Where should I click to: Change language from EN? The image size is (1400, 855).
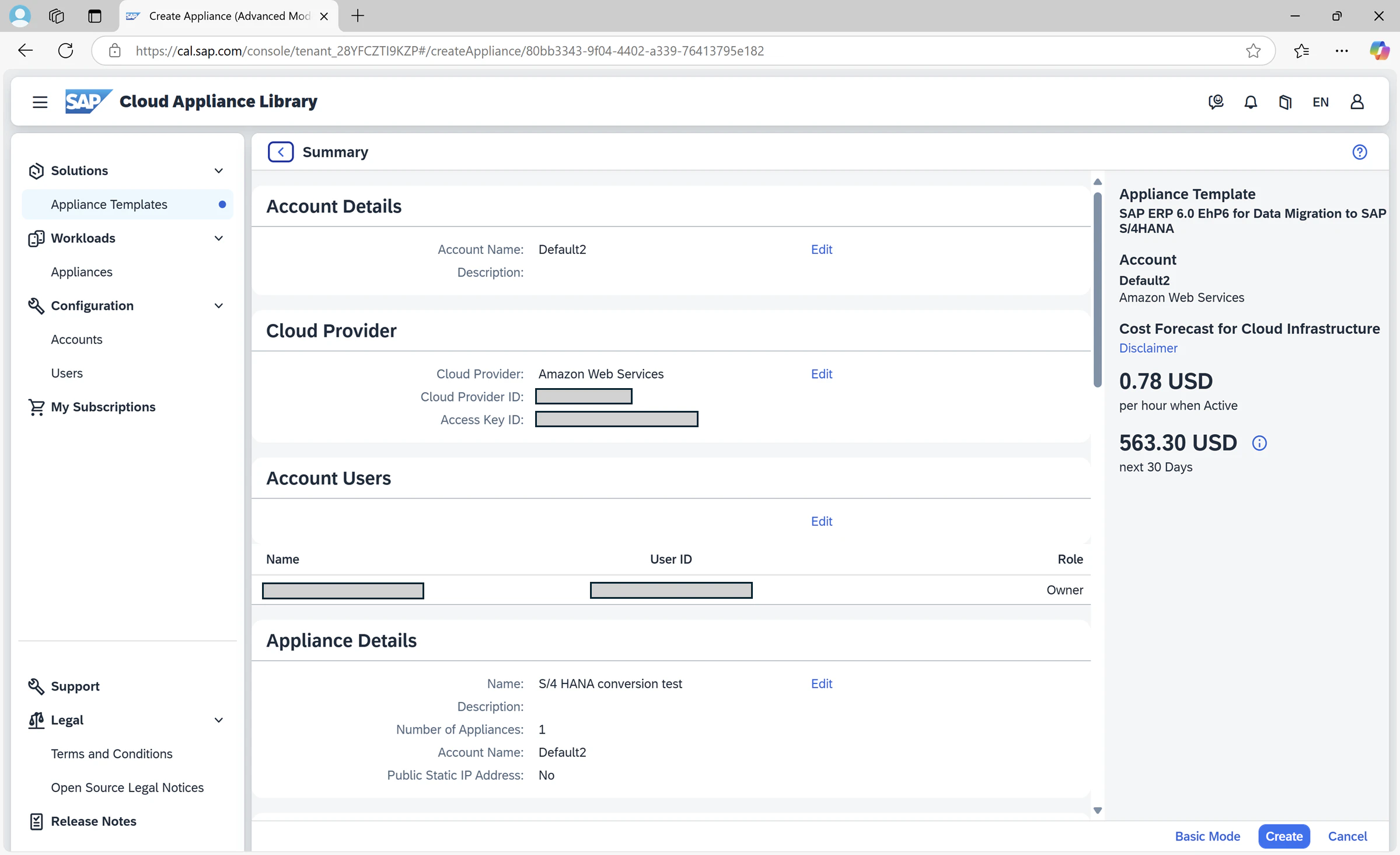tap(1321, 102)
